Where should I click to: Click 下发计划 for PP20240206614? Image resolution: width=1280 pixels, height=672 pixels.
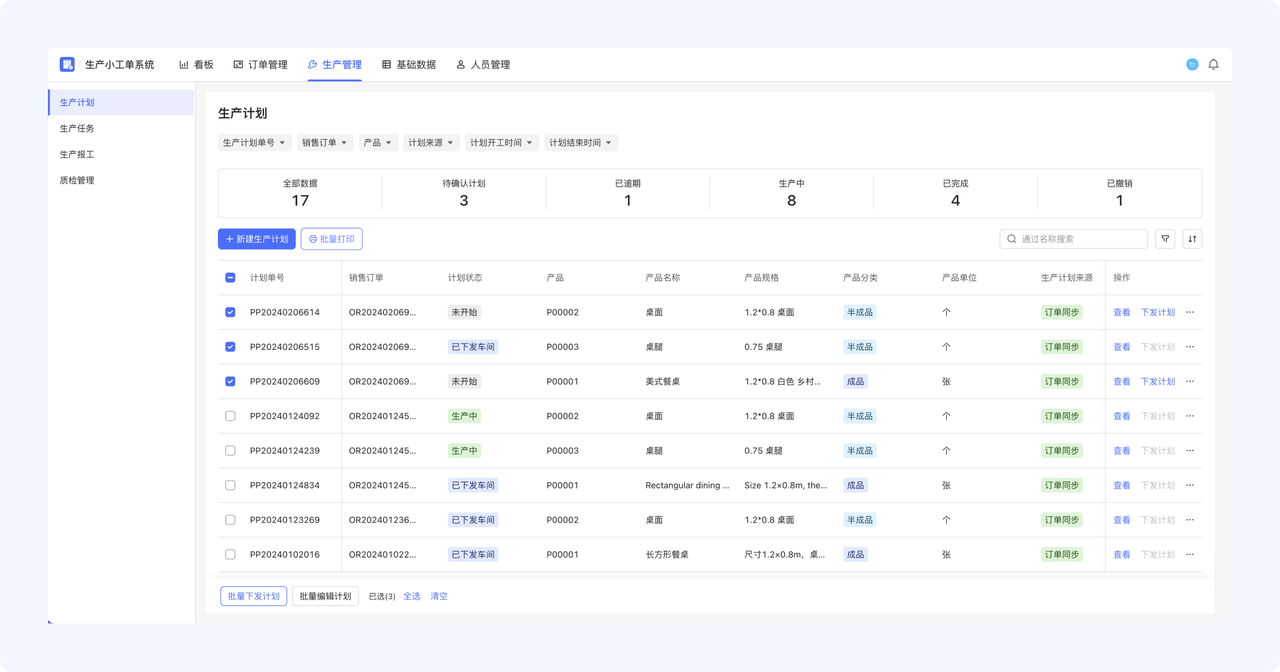point(1158,312)
